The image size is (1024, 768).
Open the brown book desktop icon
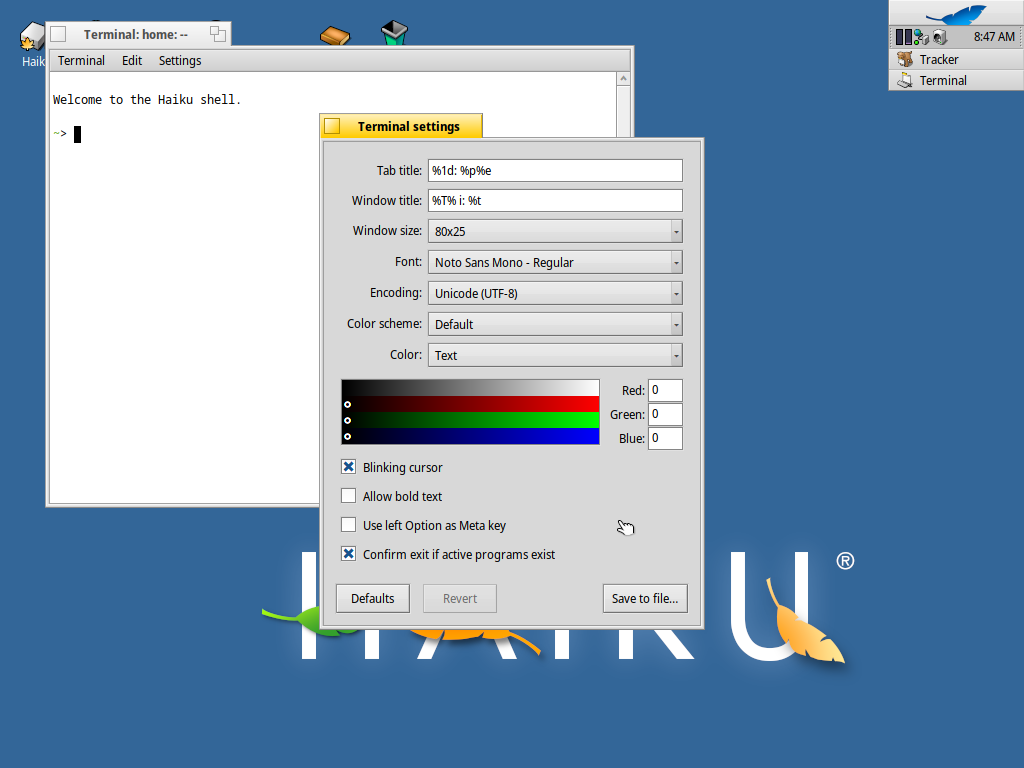click(335, 35)
